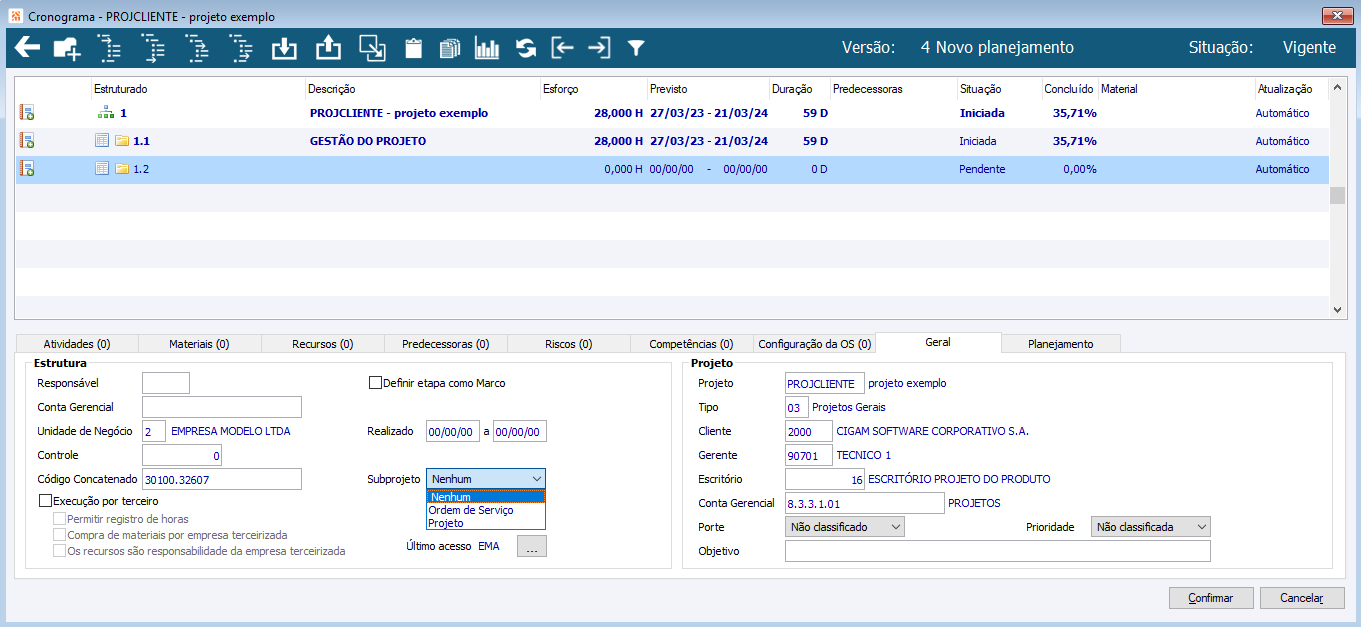The image size is (1361, 627).
Task: Click the Esforço column header
Action: (593, 89)
